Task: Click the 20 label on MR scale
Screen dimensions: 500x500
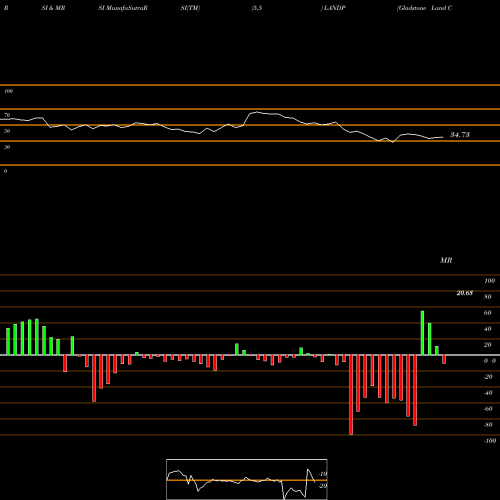Action: 488,345
